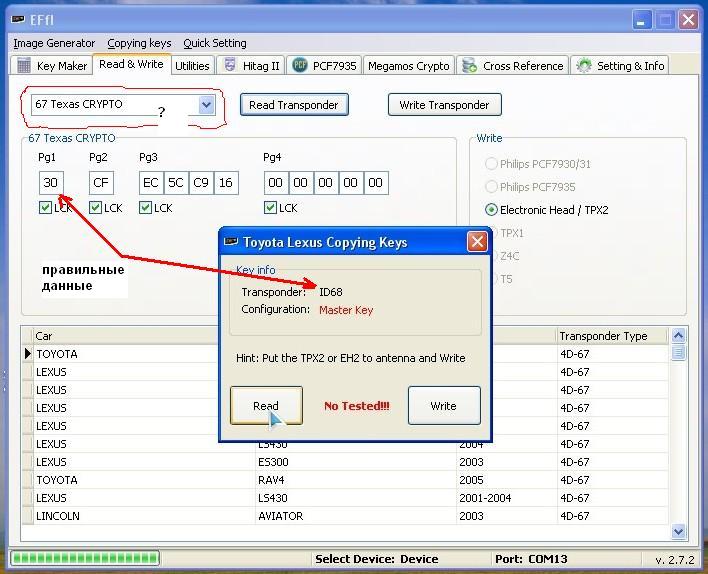The image size is (708, 574).
Task: Click the ID68 transponder value
Action: 331,292
